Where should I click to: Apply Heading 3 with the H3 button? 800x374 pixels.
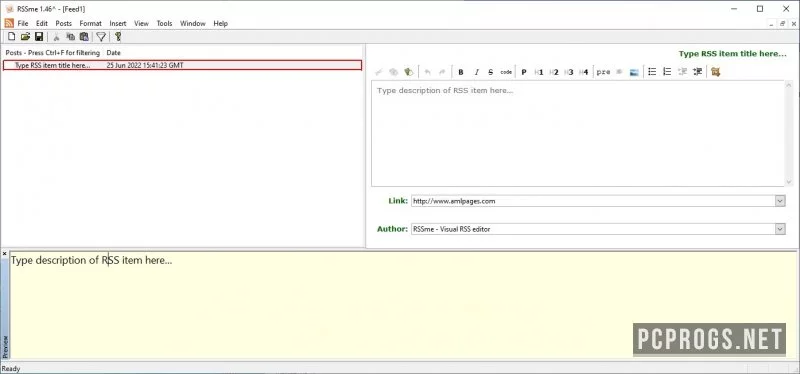(x=569, y=72)
